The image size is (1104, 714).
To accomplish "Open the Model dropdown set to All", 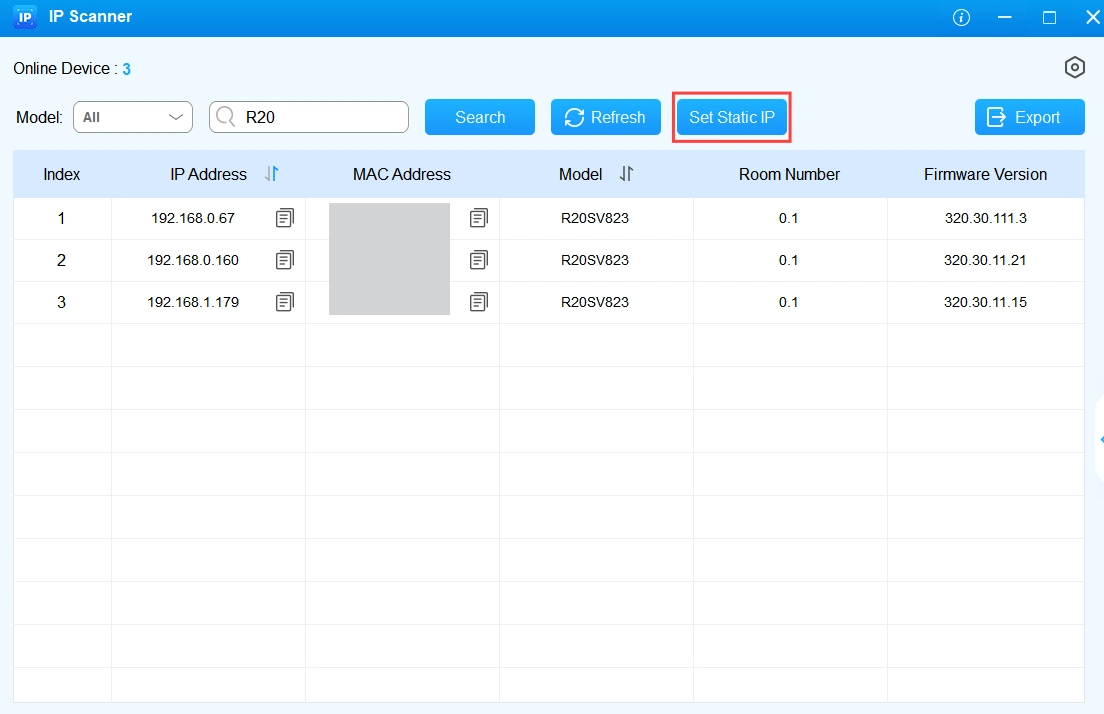I will click(x=133, y=117).
